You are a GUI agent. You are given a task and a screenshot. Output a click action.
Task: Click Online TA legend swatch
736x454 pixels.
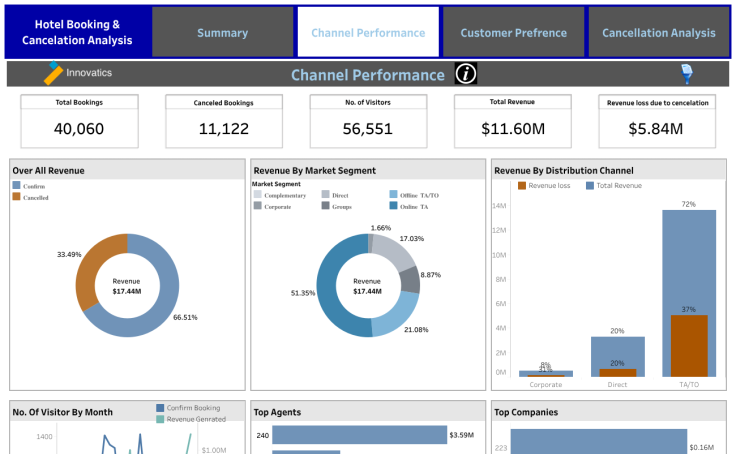point(393,205)
